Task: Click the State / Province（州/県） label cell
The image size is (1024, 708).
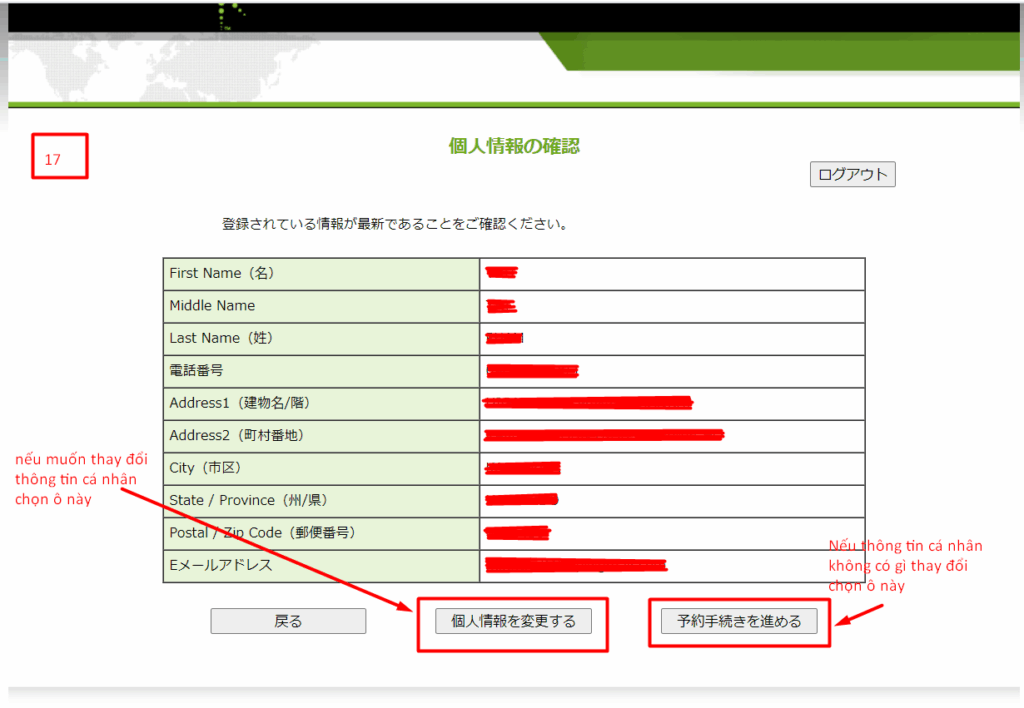Action: click(321, 501)
